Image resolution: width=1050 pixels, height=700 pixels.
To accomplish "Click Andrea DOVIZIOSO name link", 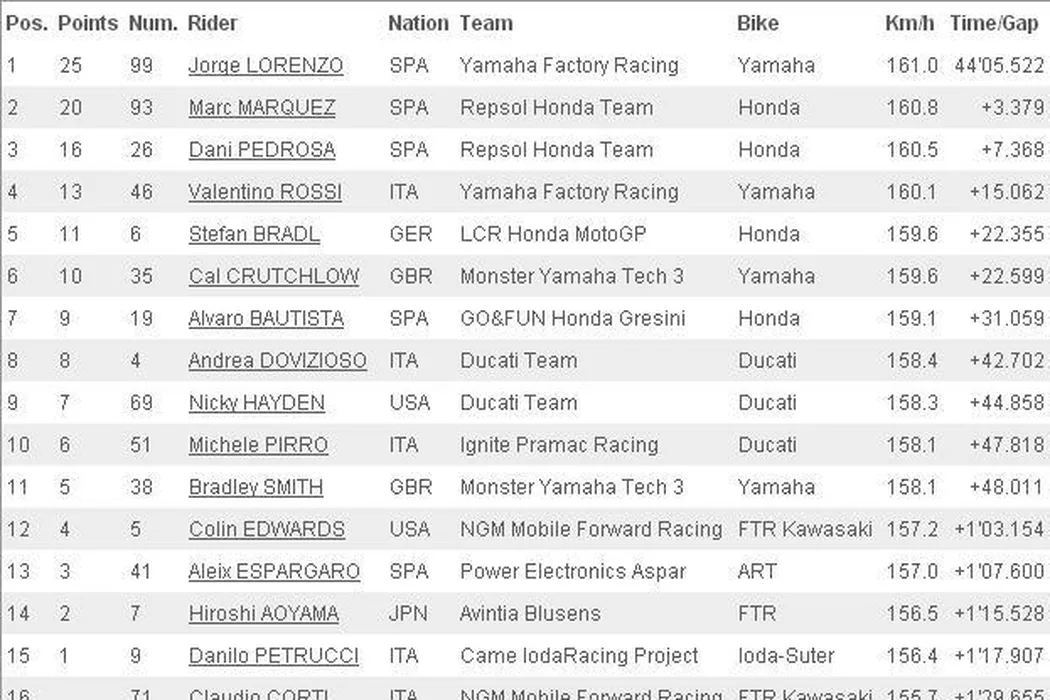I will (x=277, y=360).
